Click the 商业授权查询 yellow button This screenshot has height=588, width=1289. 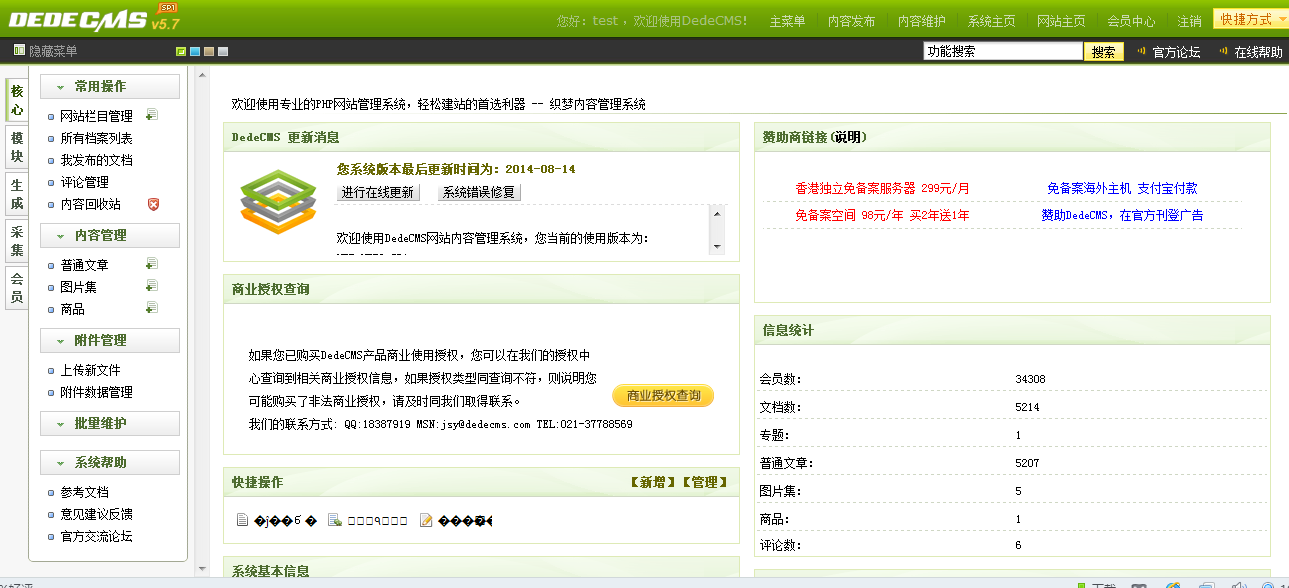(663, 396)
